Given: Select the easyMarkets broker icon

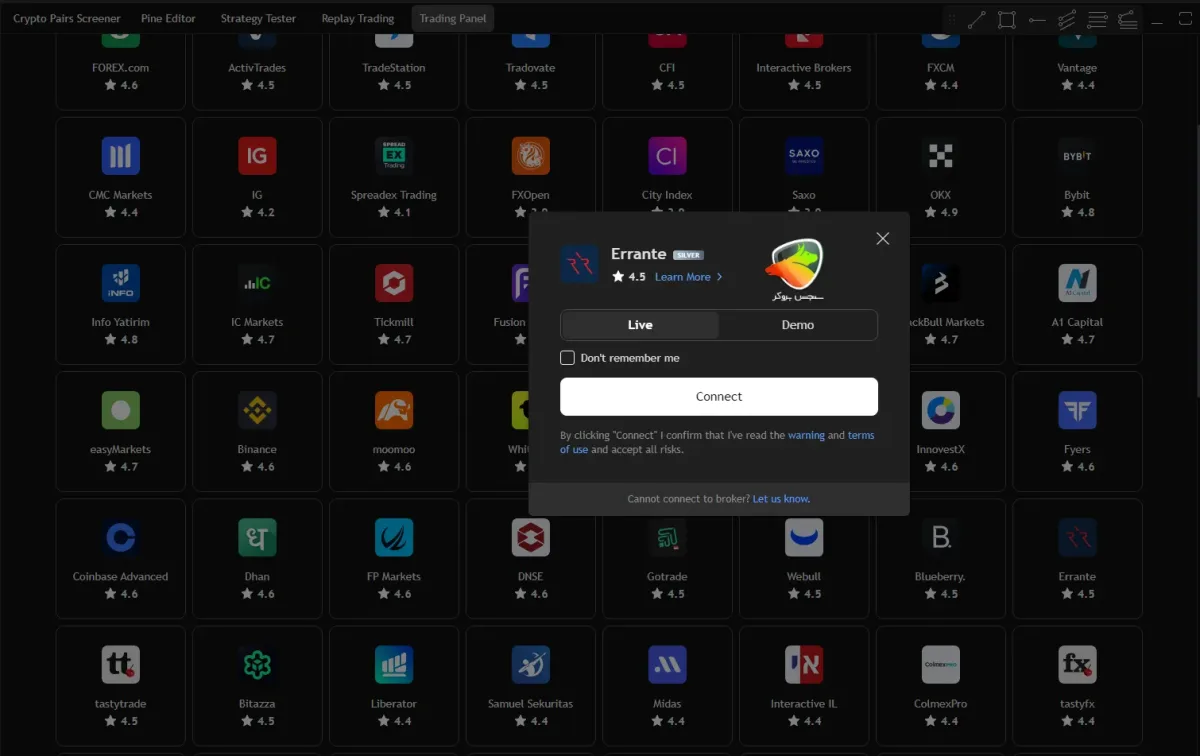Looking at the screenshot, I should (x=120, y=410).
